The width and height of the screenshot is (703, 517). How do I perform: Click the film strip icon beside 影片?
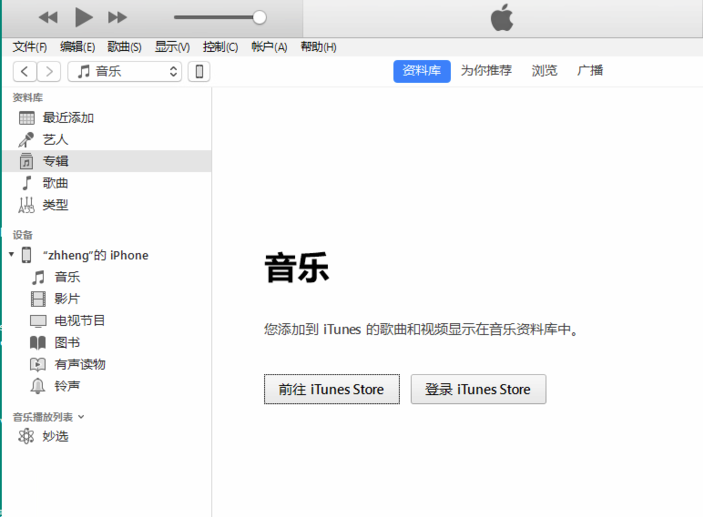[x=38, y=299]
